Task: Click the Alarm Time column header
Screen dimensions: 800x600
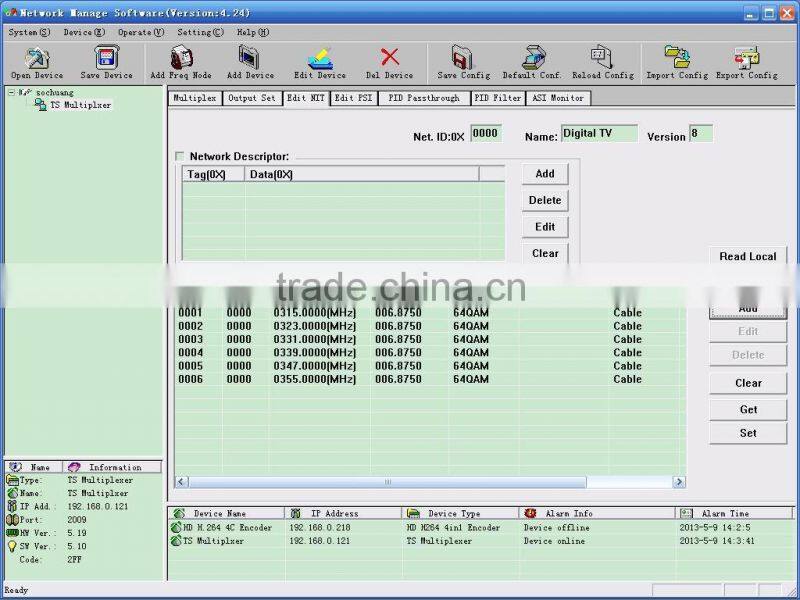Action: [x=735, y=513]
